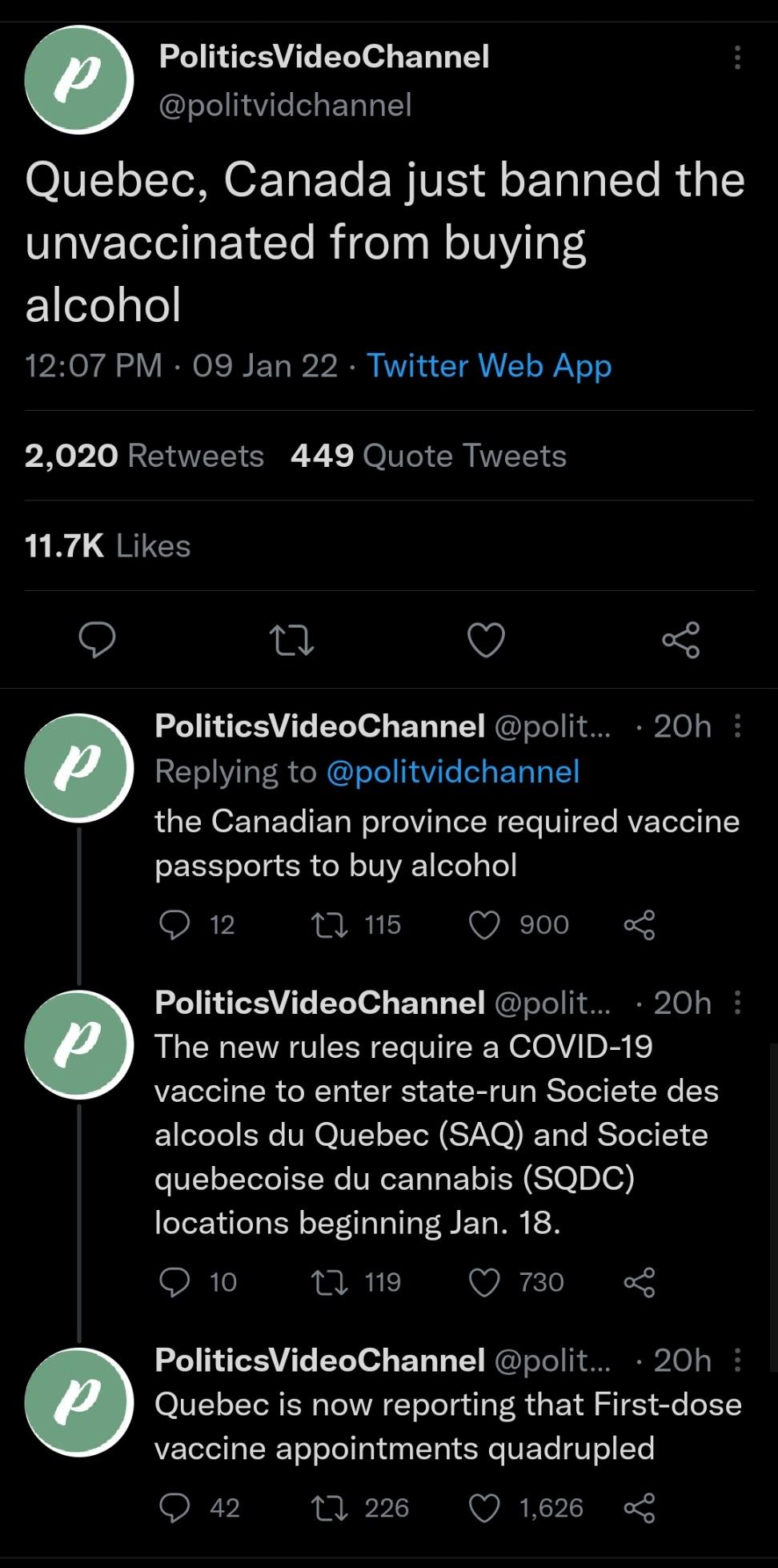Share the first-dose appointments tweet

point(640,1508)
